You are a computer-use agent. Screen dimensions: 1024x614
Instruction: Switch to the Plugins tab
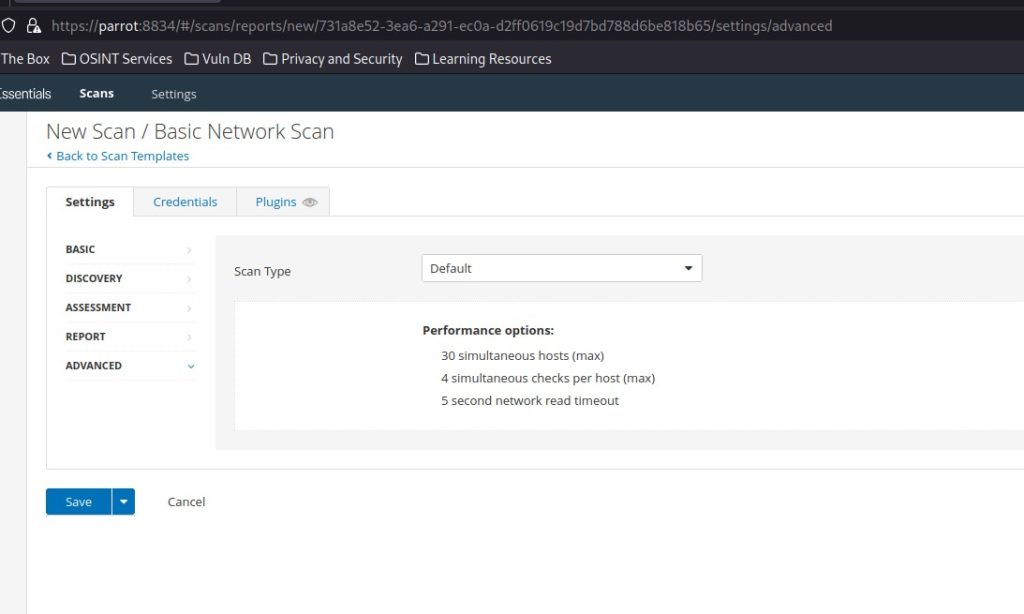[283, 202]
